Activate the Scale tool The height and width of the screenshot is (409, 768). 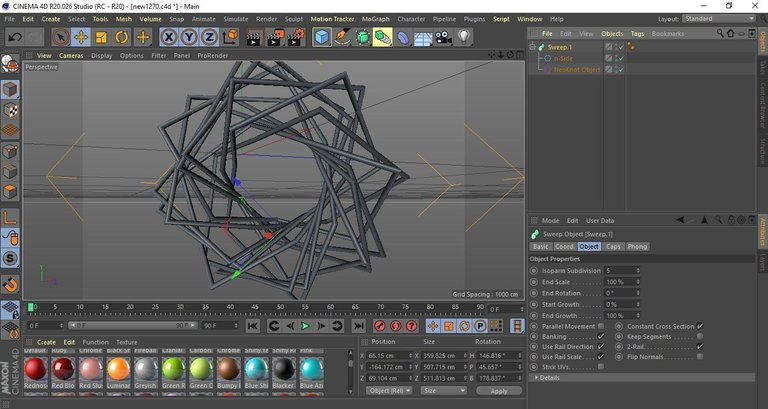[x=101, y=37]
